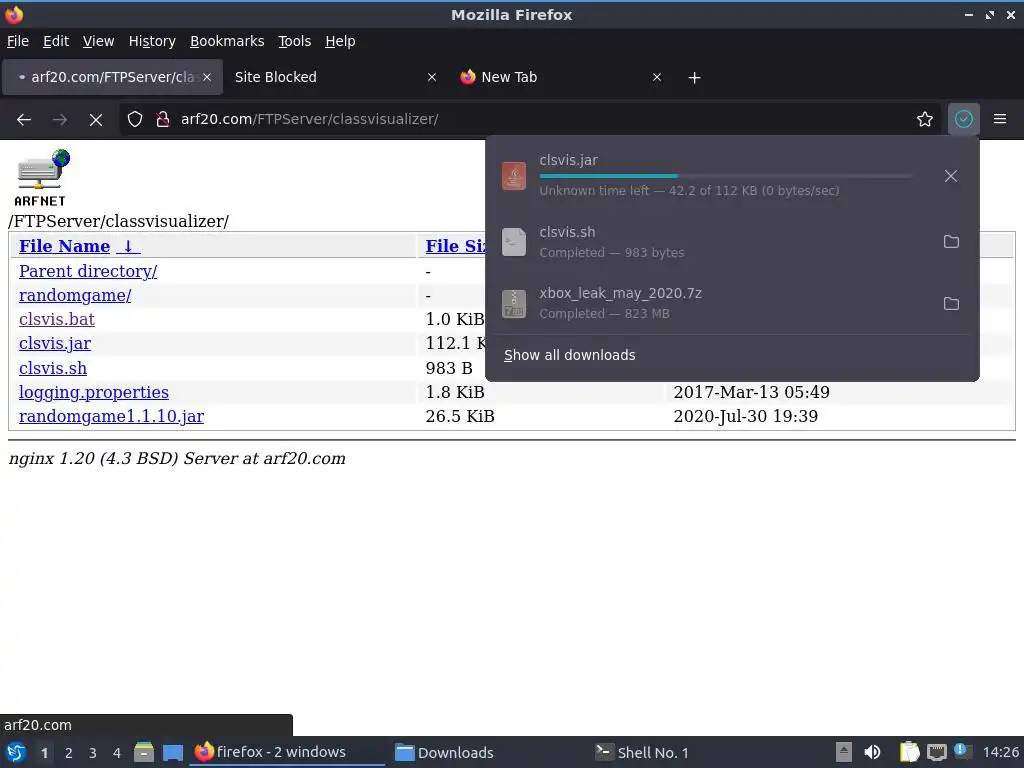Select the arf20.com FTPServer tab
The height and width of the screenshot is (768, 1024).
112,77
